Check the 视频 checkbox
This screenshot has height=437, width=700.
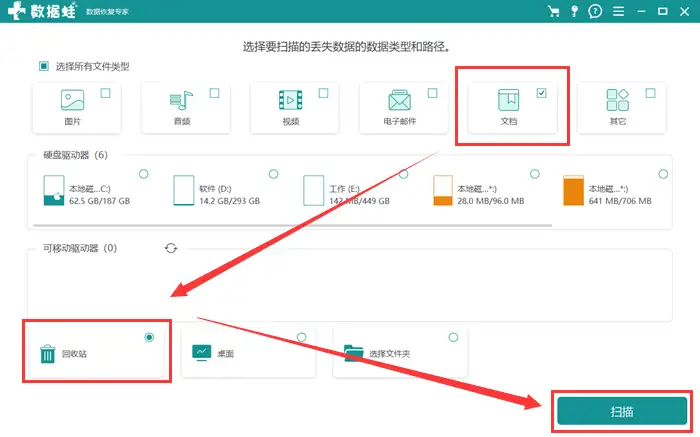pyautogui.click(x=324, y=93)
